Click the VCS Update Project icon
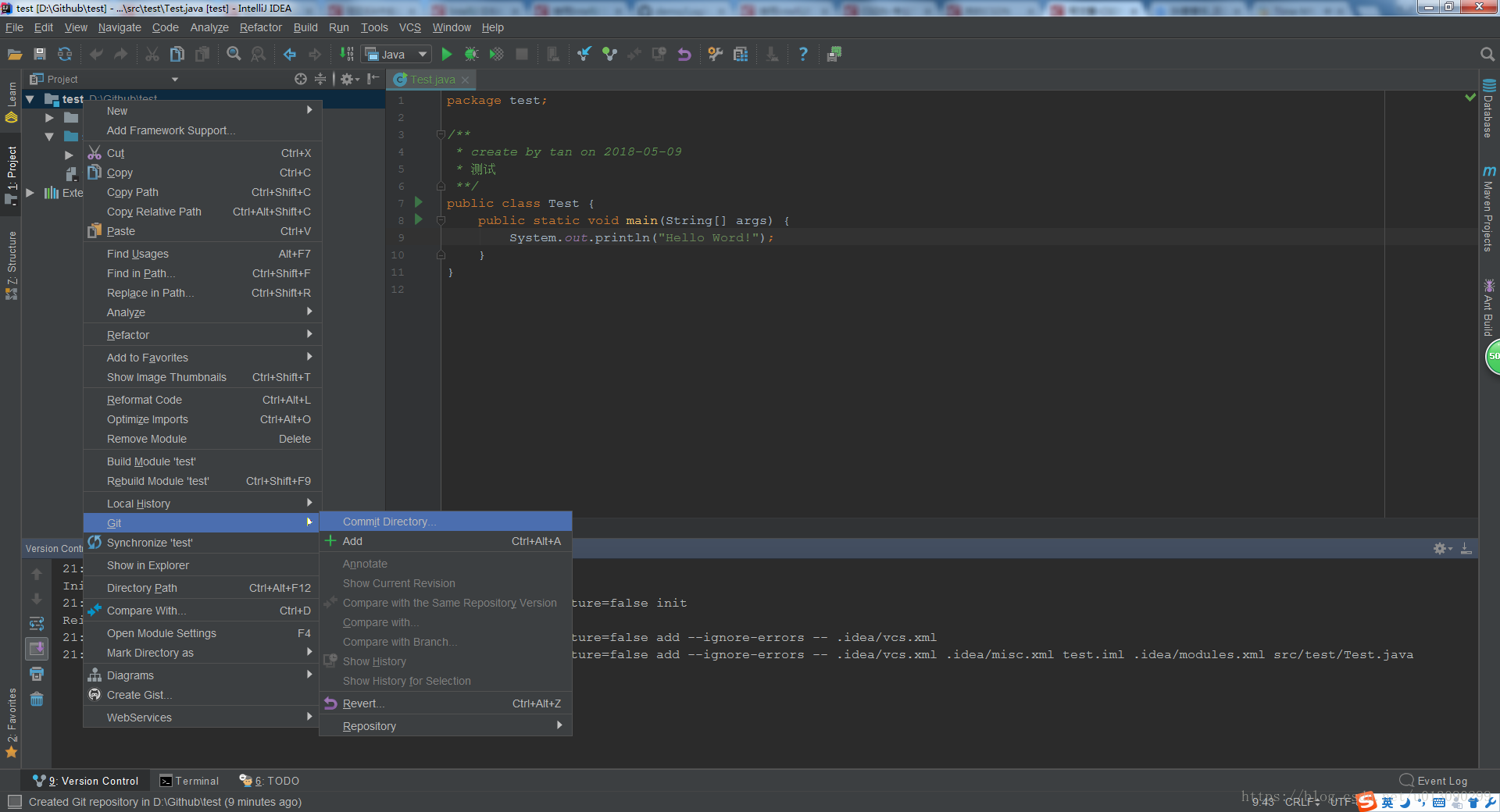The height and width of the screenshot is (812, 1500). point(584,55)
